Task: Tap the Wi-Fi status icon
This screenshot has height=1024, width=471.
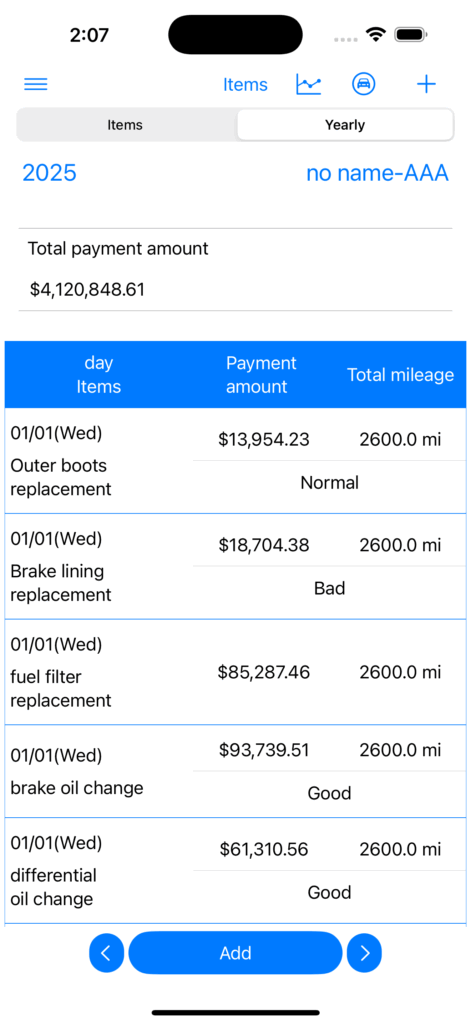Action: (376, 35)
